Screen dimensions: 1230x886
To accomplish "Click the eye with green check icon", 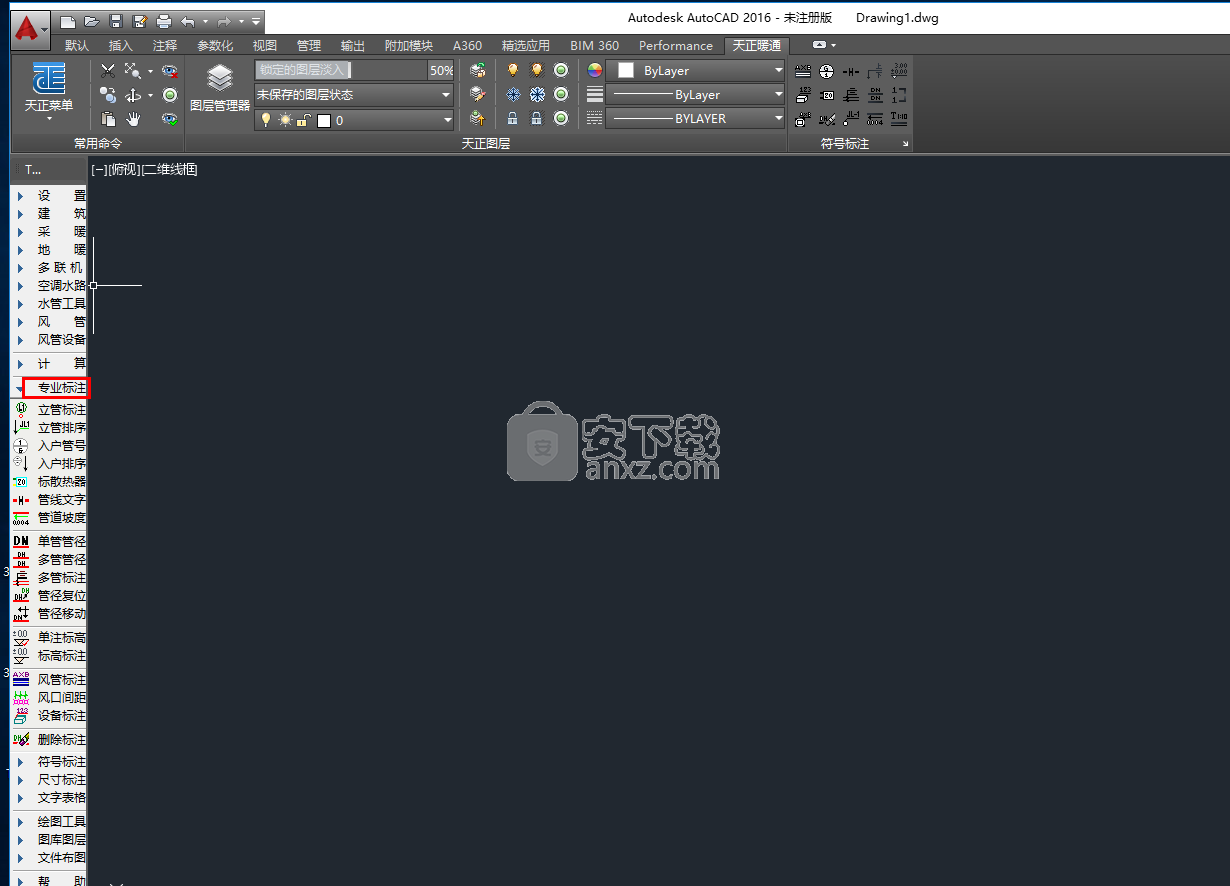I will point(170,119).
